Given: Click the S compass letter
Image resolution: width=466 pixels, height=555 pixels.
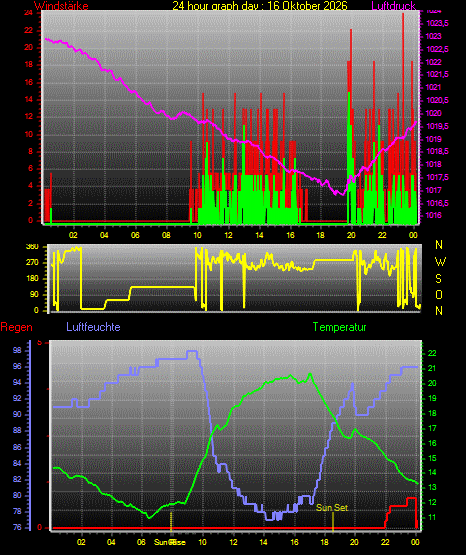Looking at the screenshot, I should click(438, 279).
